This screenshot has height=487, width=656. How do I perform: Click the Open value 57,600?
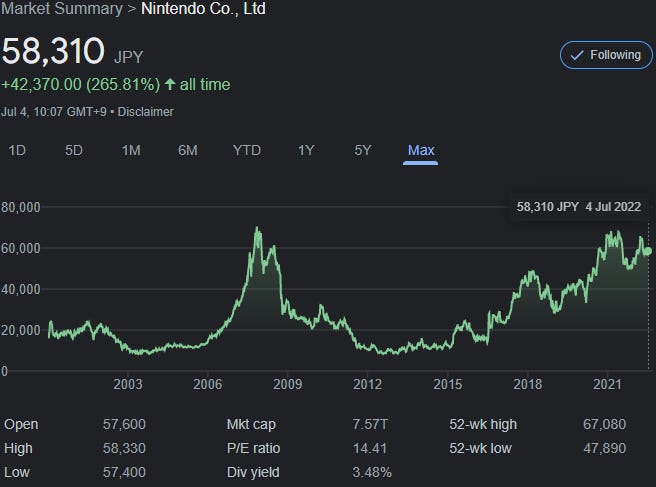tap(124, 424)
